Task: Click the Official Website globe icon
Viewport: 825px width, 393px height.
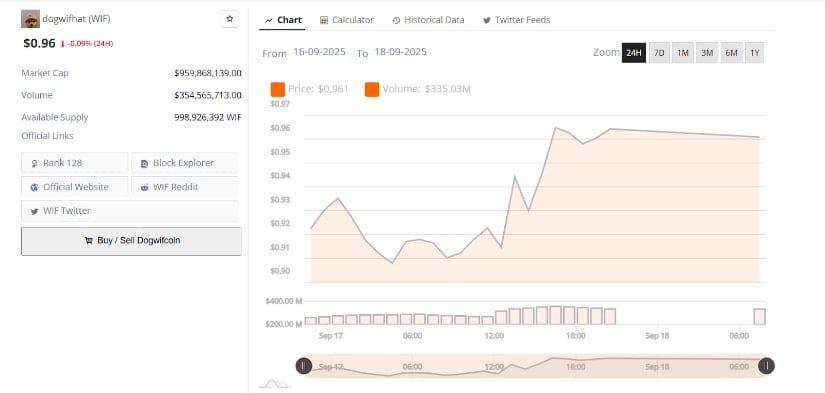Action: (35, 187)
